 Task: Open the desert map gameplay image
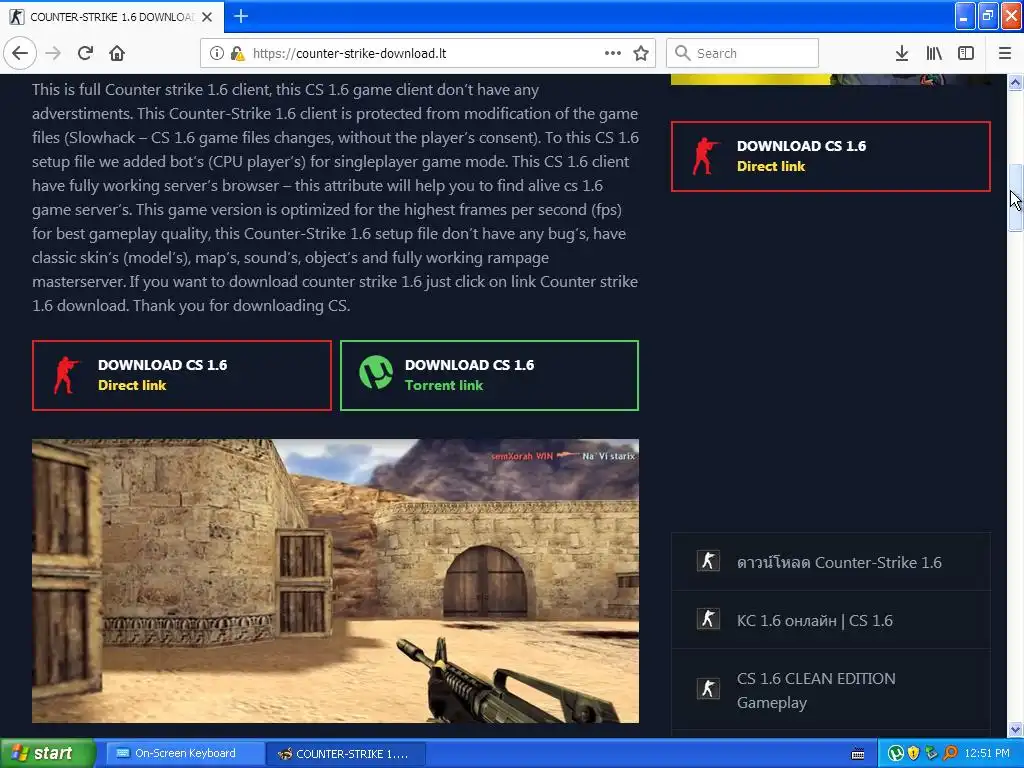(x=335, y=581)
